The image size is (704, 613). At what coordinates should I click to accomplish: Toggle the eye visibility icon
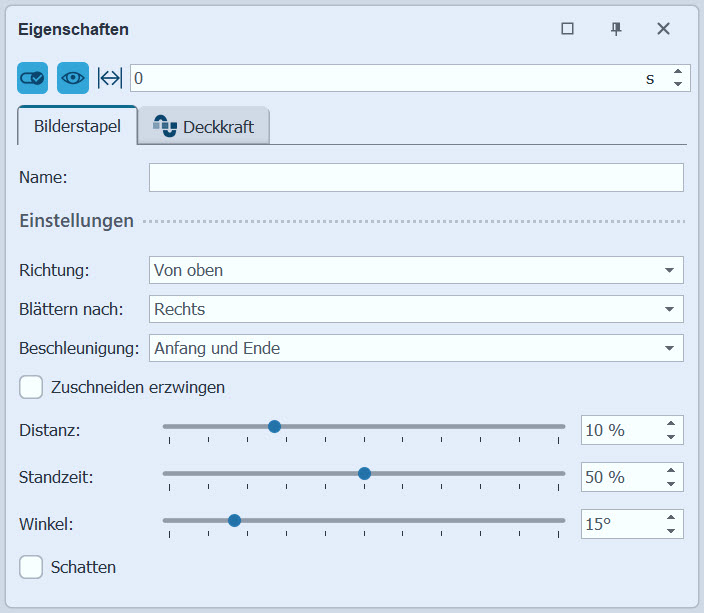pos(73,77)
